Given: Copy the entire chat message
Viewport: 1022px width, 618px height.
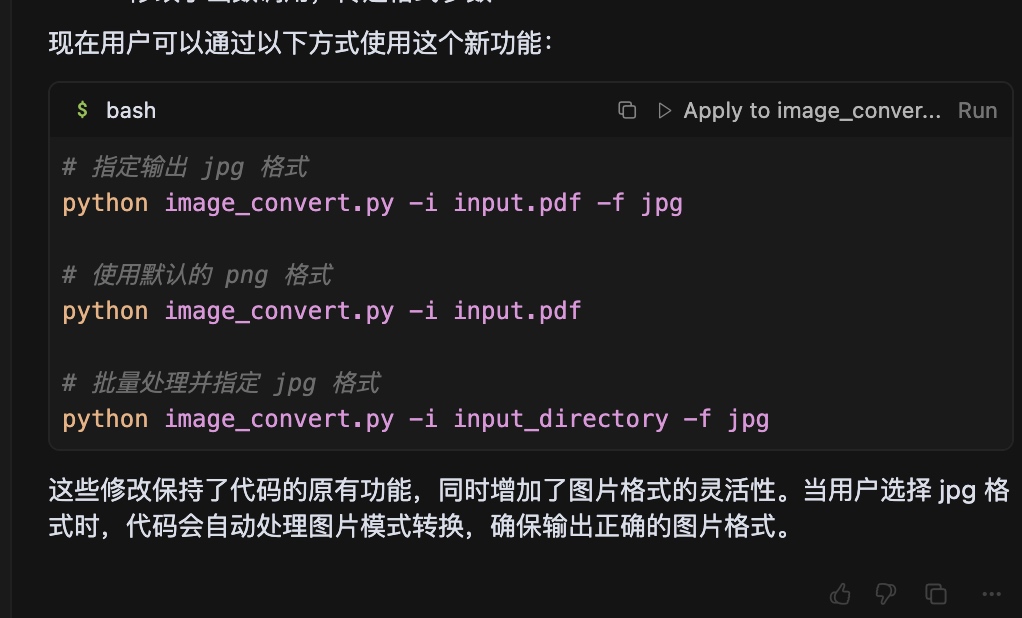Looking at the screenshot, I should 936,594.
